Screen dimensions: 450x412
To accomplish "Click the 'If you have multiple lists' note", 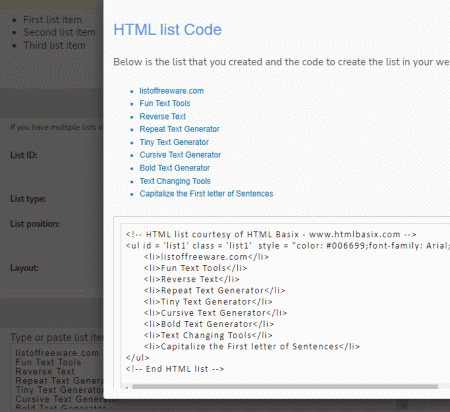I will tap(56, 127).
